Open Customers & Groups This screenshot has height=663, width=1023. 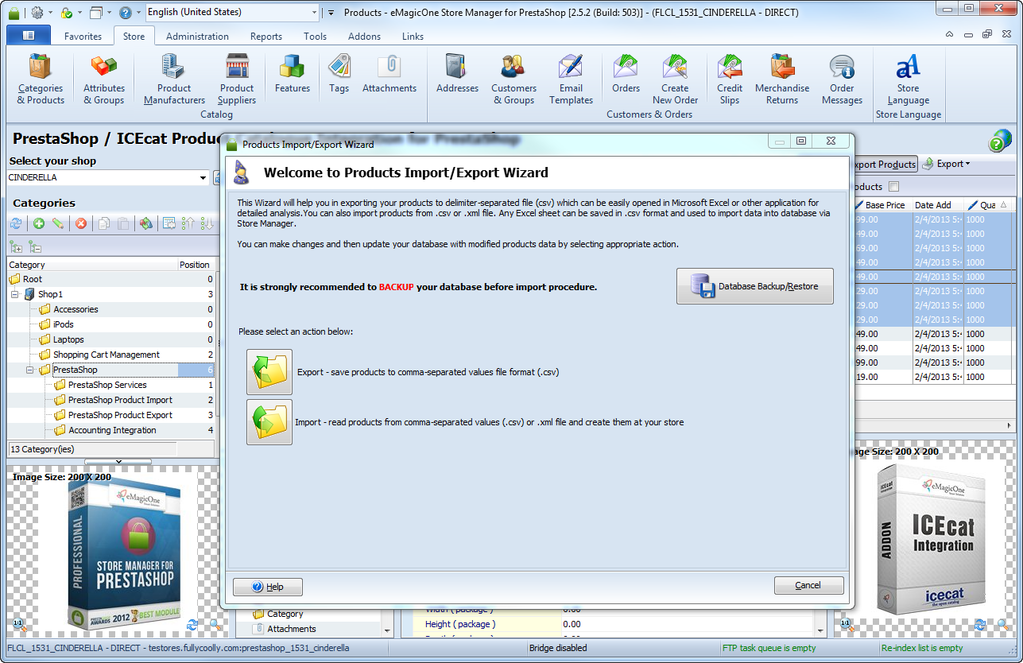point(513,79)
